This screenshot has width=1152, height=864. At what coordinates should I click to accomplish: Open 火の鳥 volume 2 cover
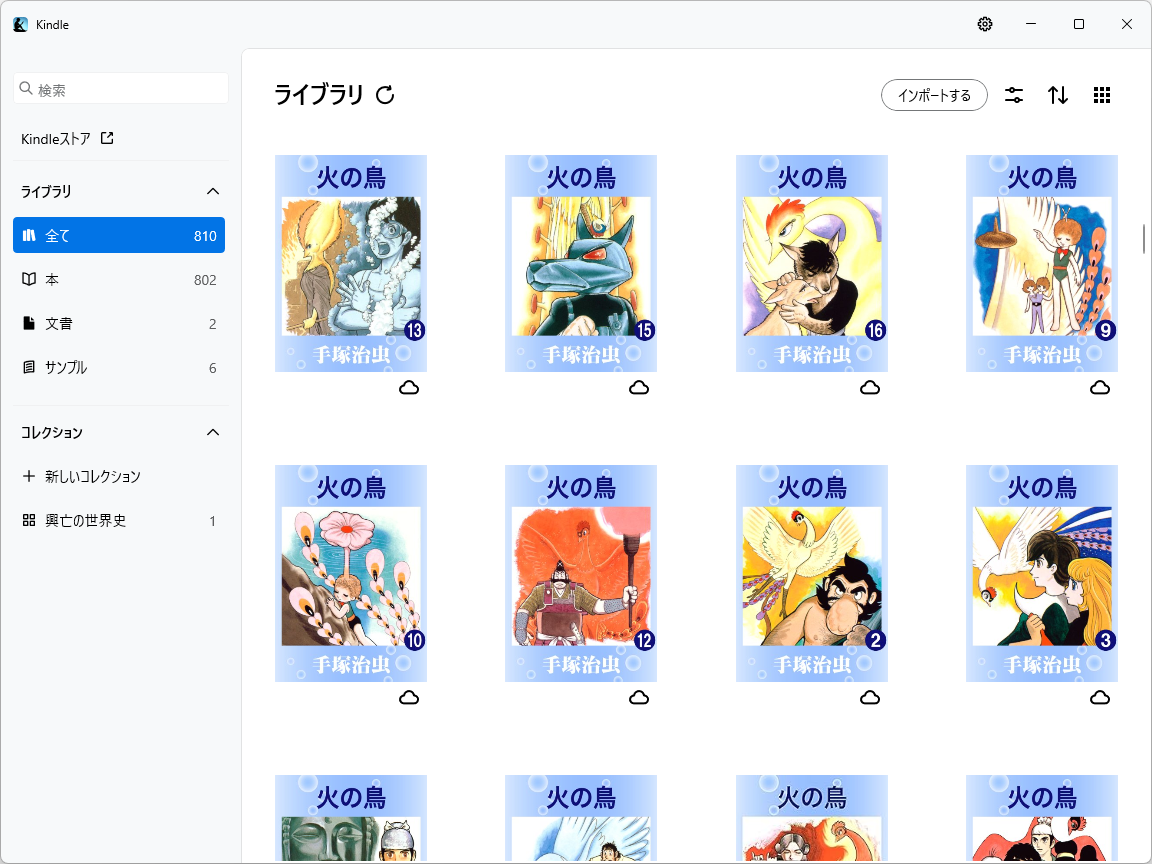[812, 573]
